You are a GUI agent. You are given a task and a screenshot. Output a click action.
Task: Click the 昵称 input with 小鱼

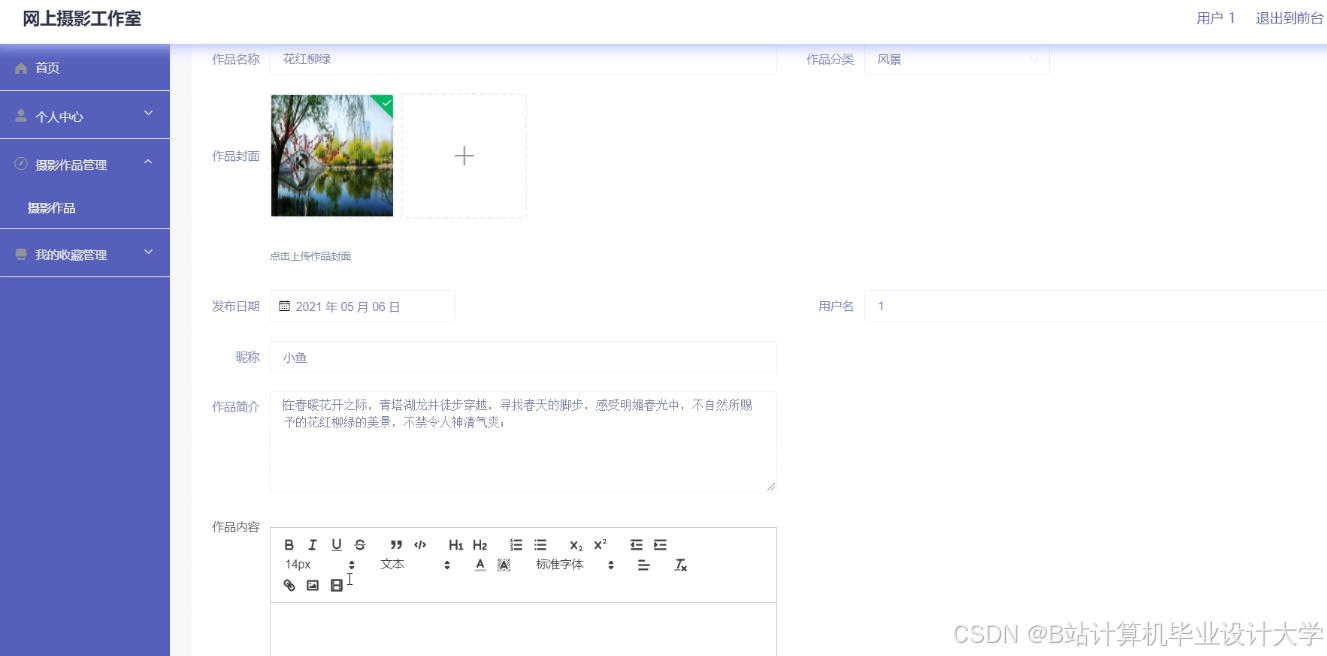pyautogui.click(x=523, y=357)
